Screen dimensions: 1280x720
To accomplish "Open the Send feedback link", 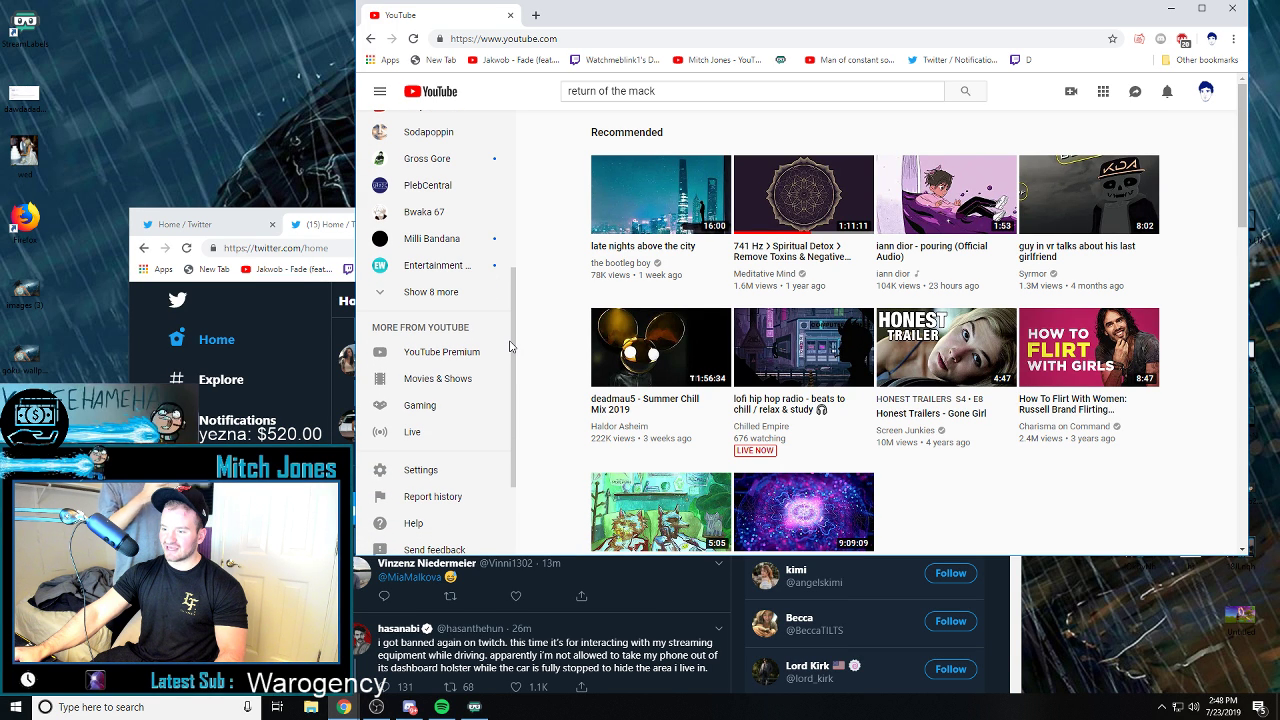I will 435,549.
